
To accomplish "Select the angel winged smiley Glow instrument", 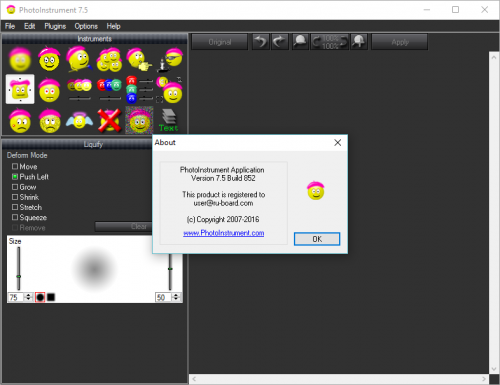I will point(79,121).
